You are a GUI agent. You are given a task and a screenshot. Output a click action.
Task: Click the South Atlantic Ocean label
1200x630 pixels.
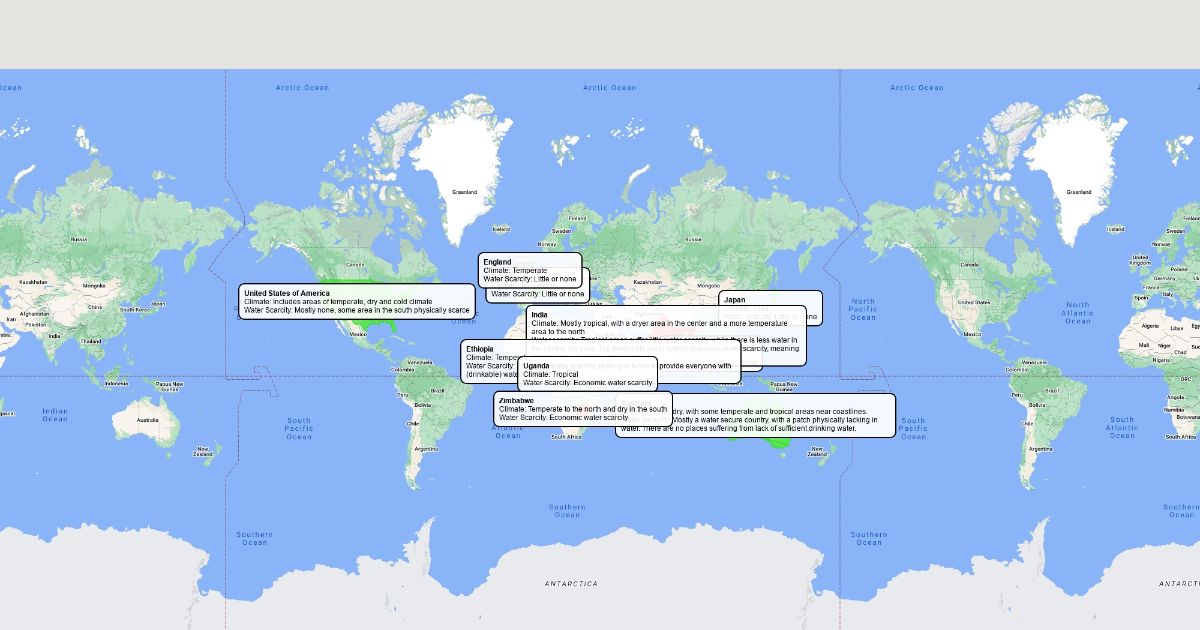(x=1122, y=427)
